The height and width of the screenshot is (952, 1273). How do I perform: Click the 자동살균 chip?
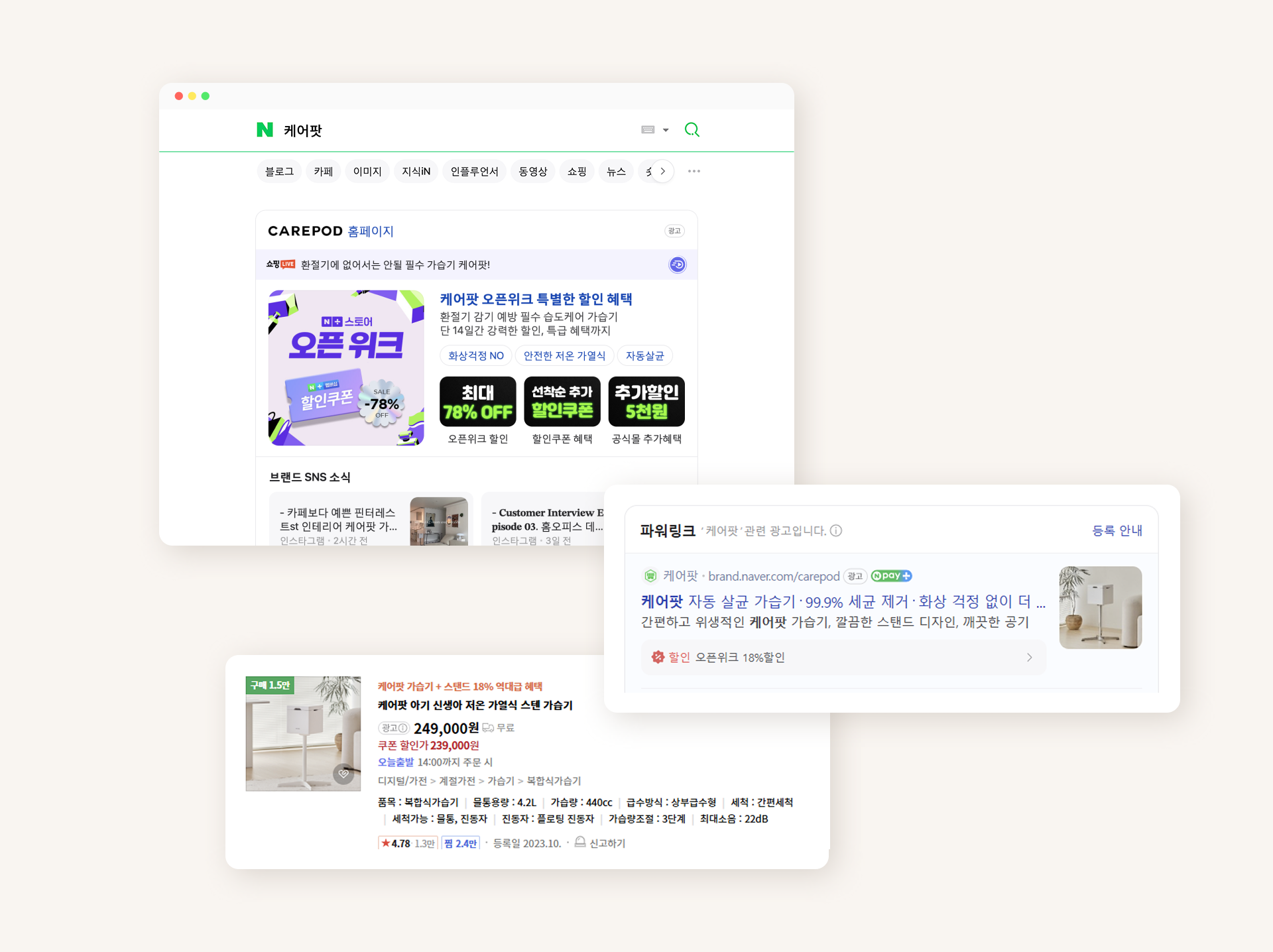[644, 355]
